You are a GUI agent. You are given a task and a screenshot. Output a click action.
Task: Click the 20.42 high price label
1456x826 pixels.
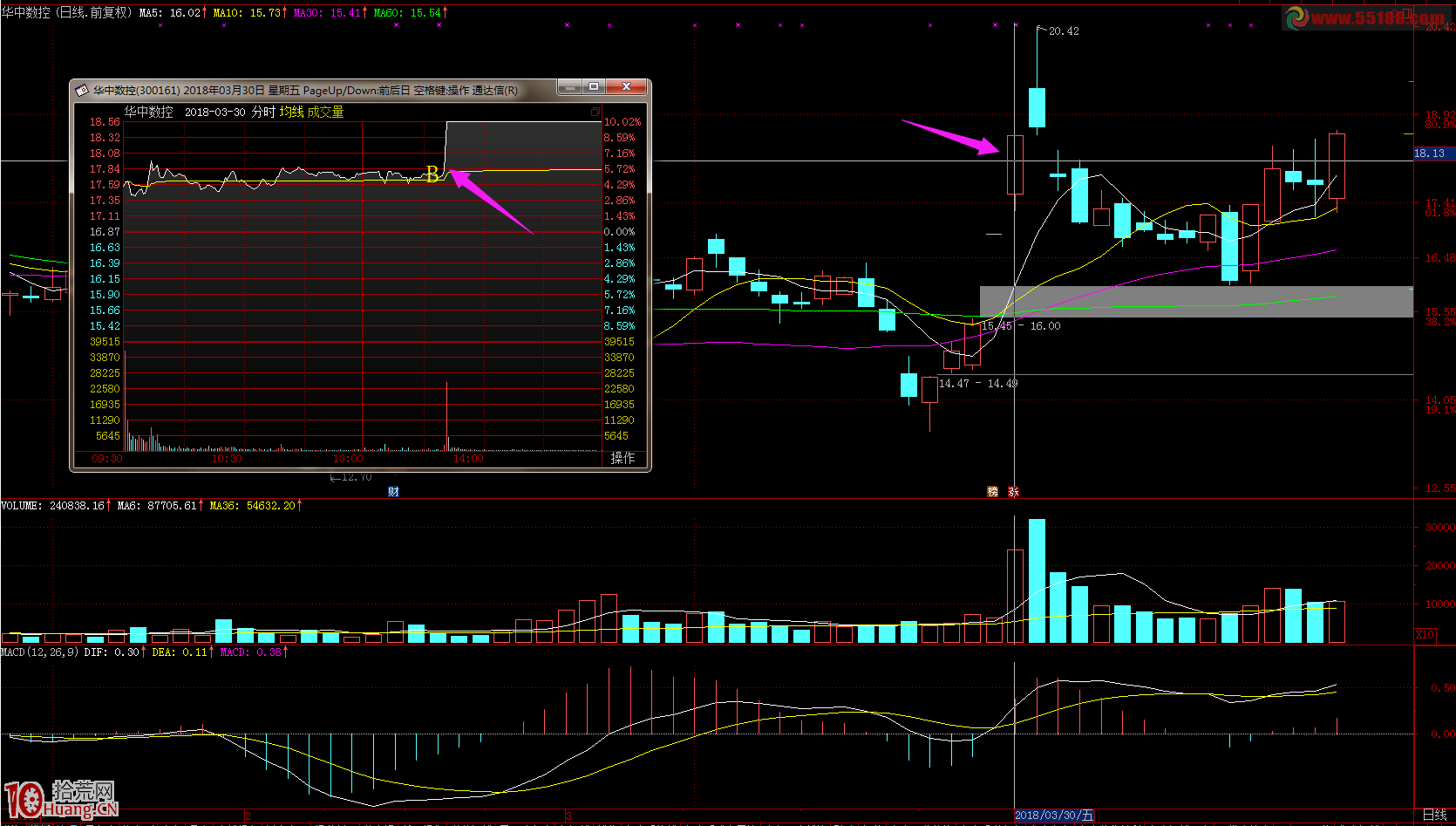1064,31
